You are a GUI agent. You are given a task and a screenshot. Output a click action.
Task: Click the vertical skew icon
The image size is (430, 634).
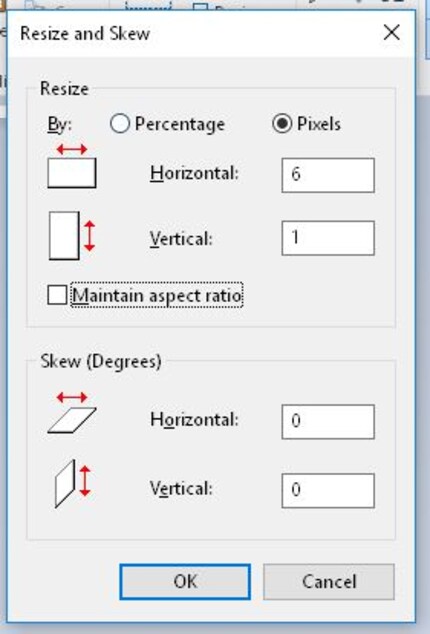[x=72, y=483]
